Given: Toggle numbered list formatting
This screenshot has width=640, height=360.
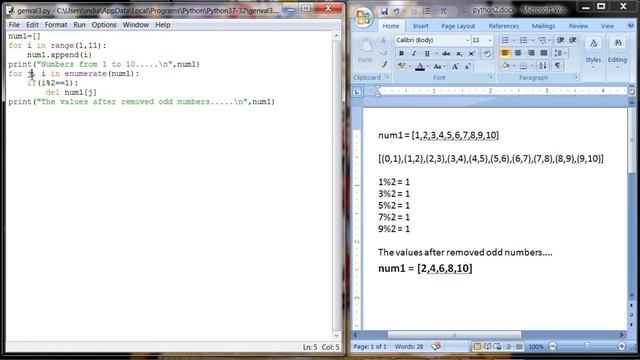Looking at the screenshot, I should (x=523, y=40).
